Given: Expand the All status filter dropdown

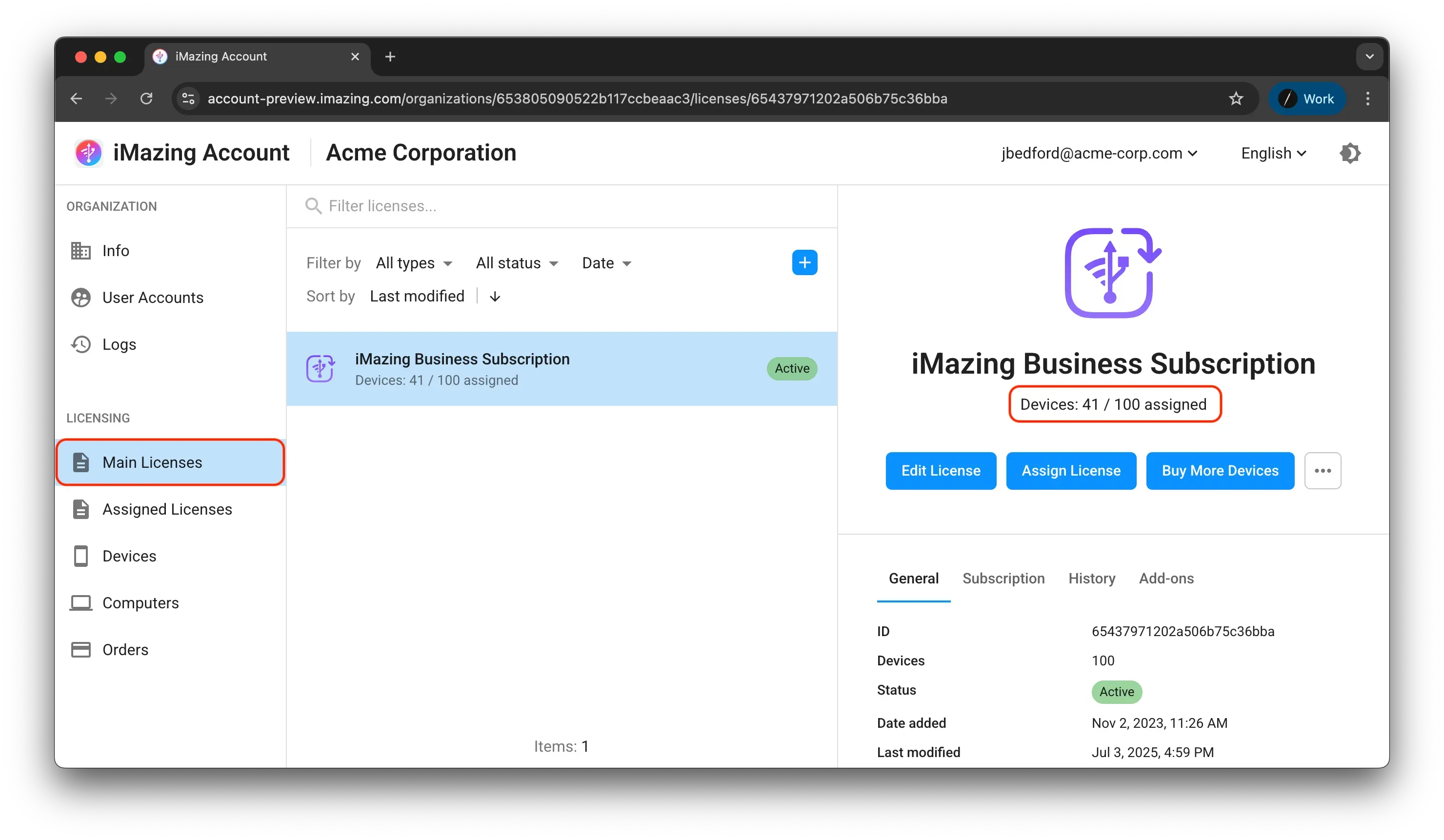Looking at the screenshot, I should point(516,263).
